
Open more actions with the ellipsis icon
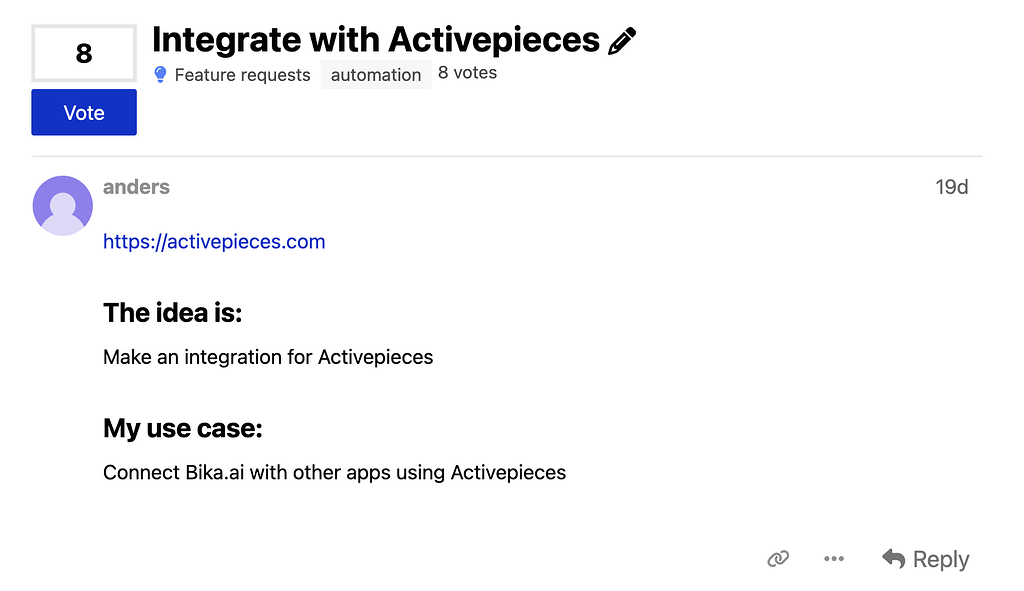834,559
